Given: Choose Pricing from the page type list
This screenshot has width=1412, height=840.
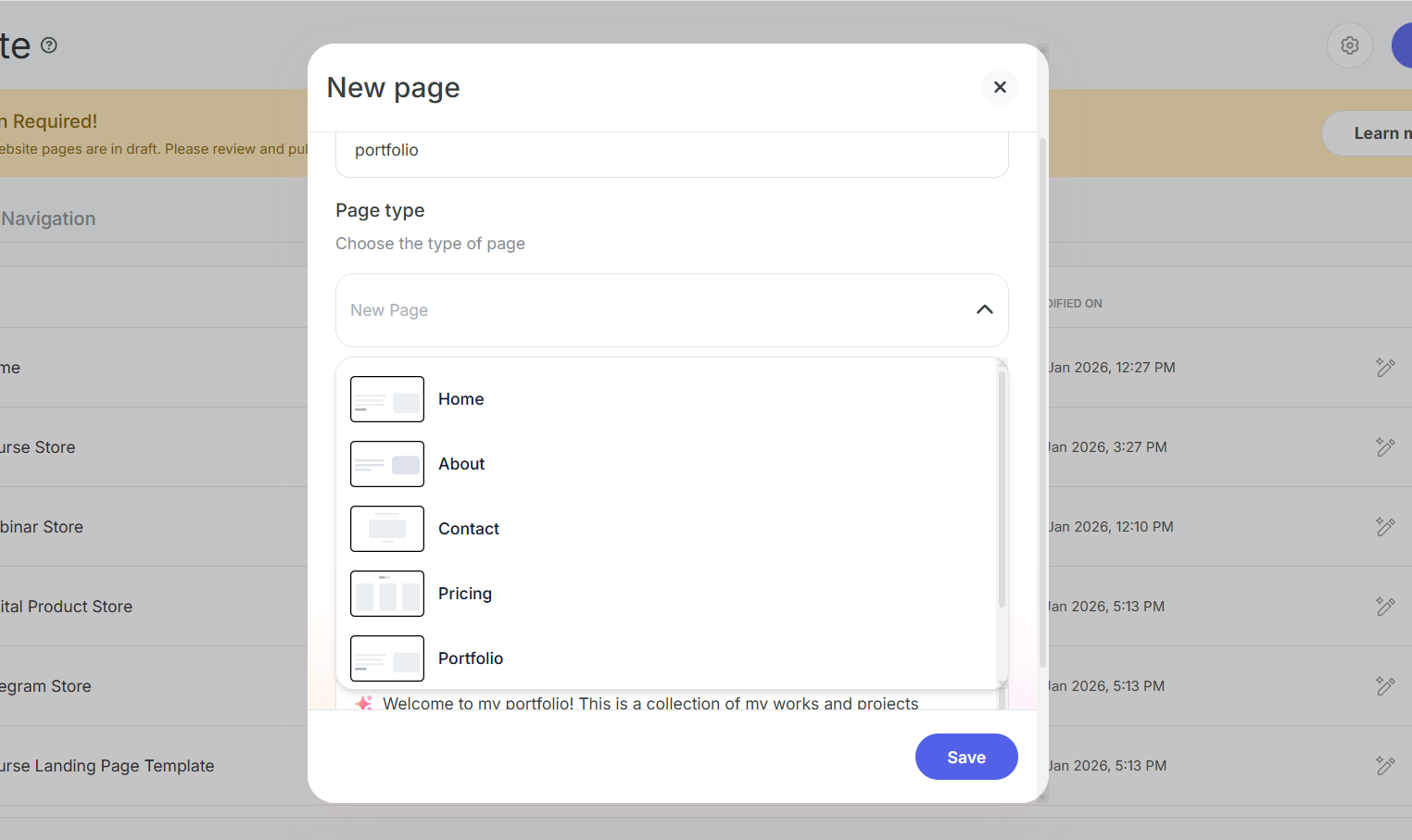Looking at the screenshot, I should 465,594.
